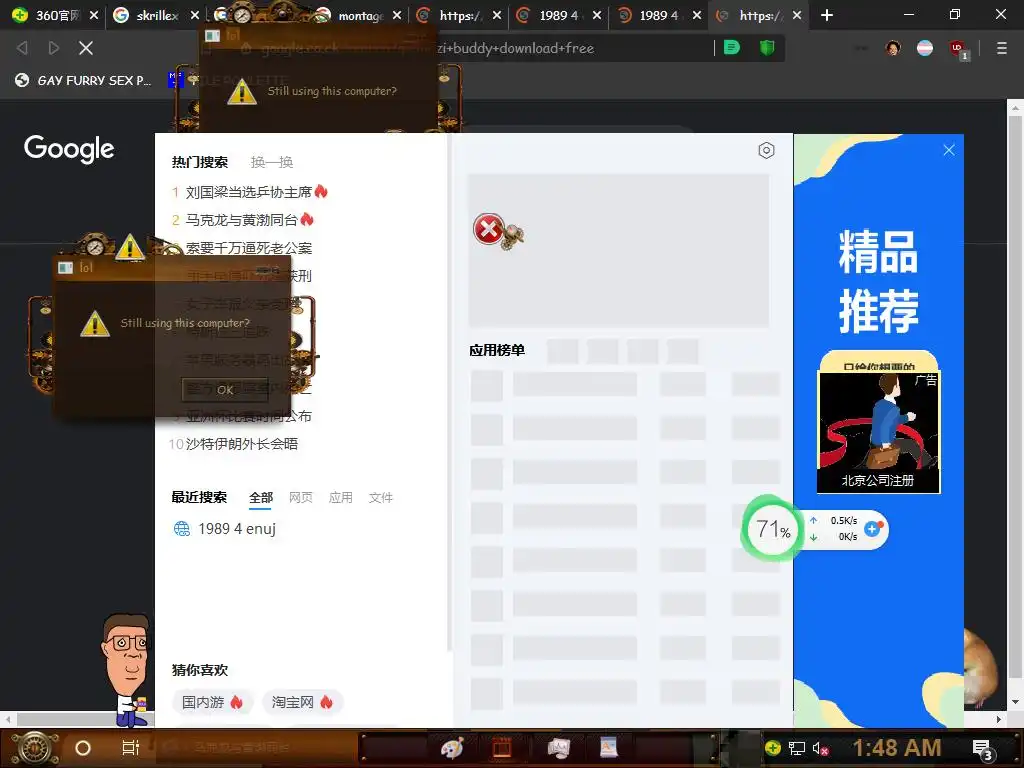
Task: Click the horizontal scrollbar right arrow
Action: tap(998, 720)
